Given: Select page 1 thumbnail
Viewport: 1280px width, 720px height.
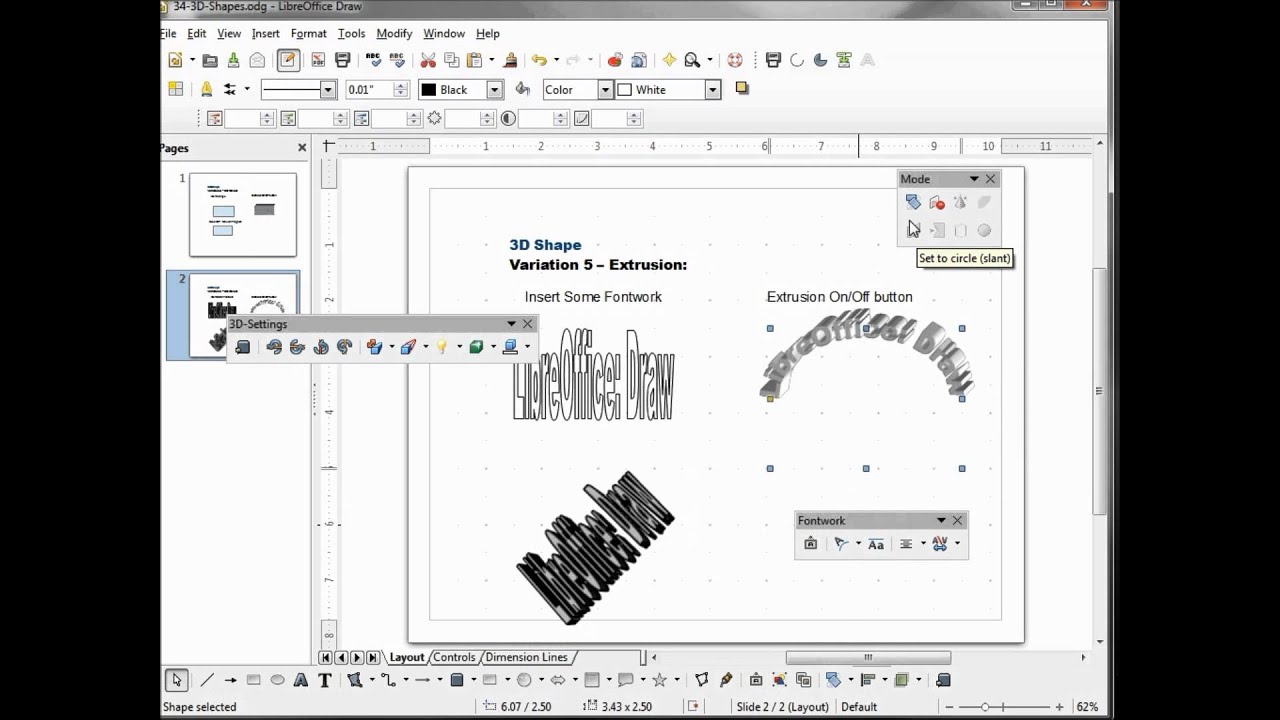Looking at the screenshot, I should [x=243, y=214].
